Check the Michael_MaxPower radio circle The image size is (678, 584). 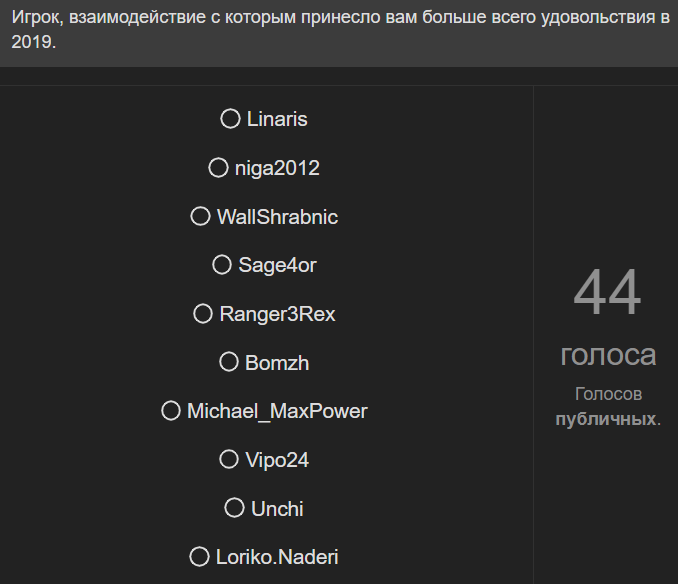point(171,411)
